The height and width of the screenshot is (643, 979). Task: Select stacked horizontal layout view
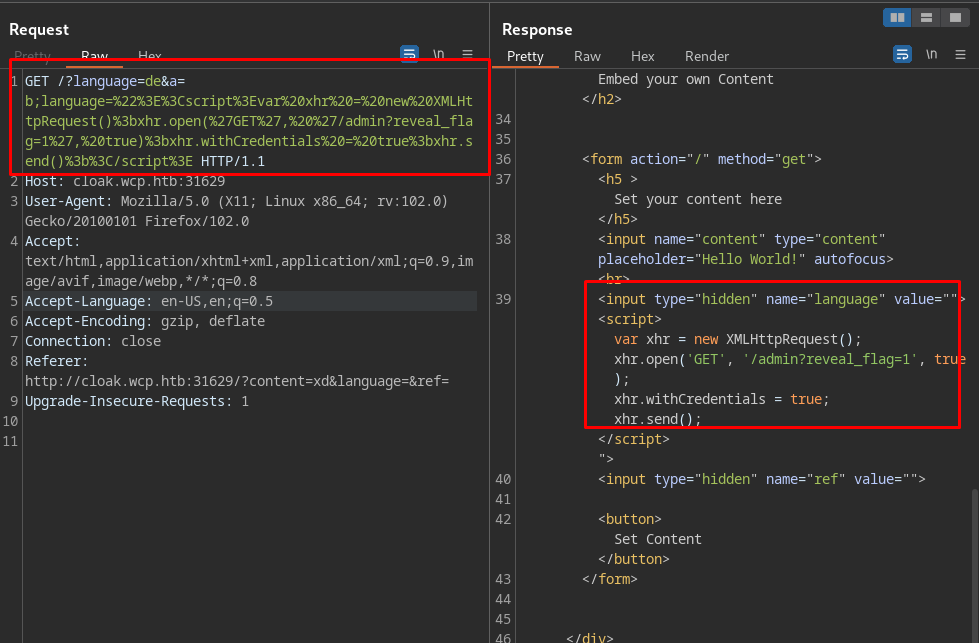click(927, 17)
